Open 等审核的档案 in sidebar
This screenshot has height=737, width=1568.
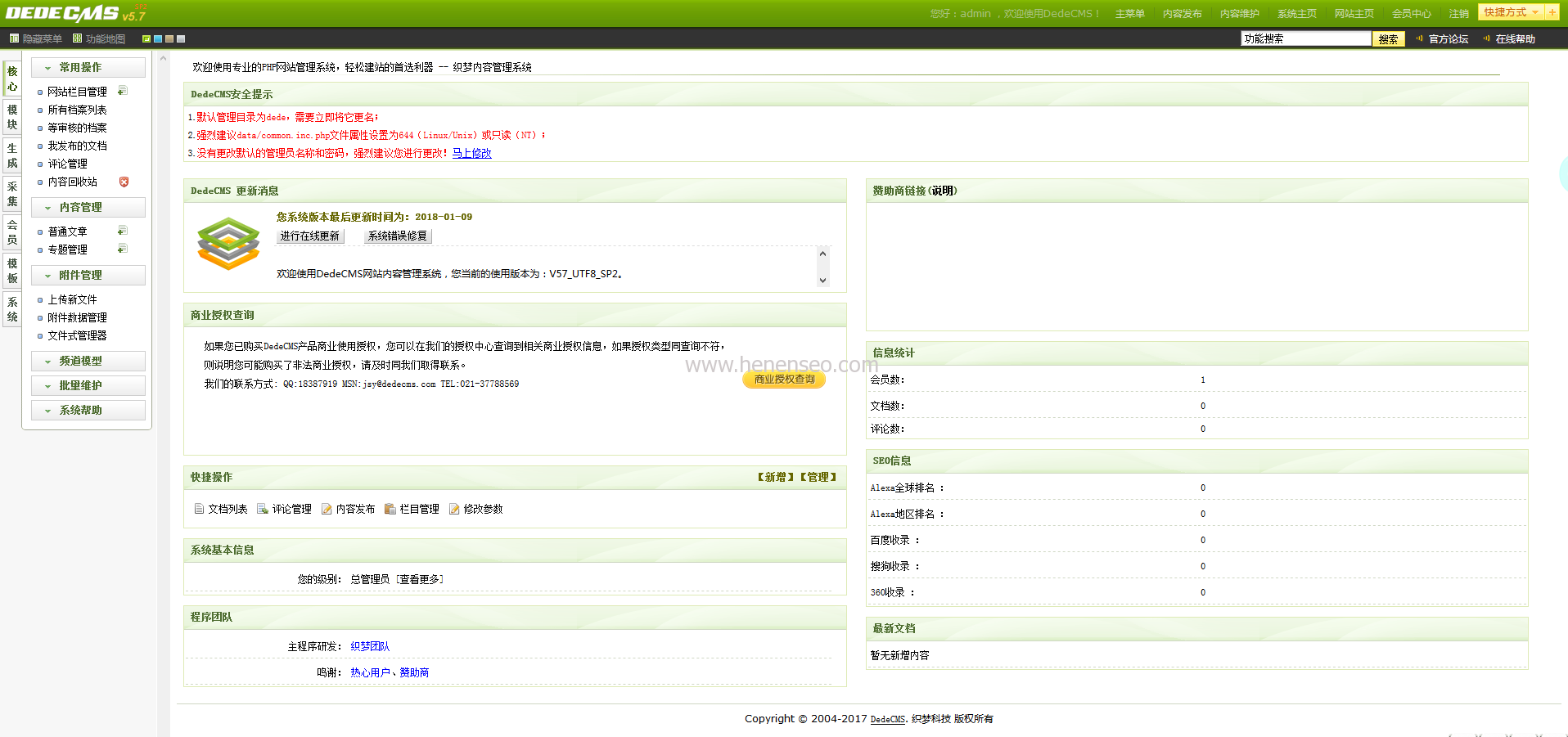tap(77, 128)
